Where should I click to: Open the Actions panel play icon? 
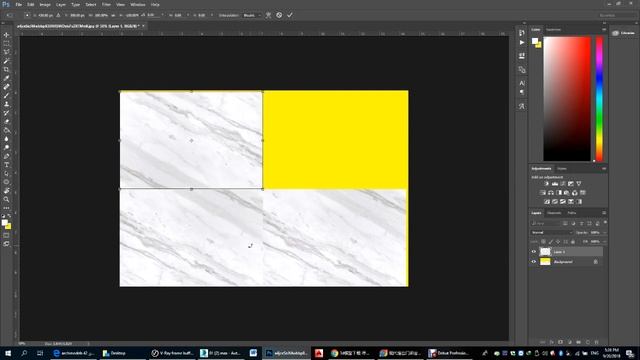522,42
